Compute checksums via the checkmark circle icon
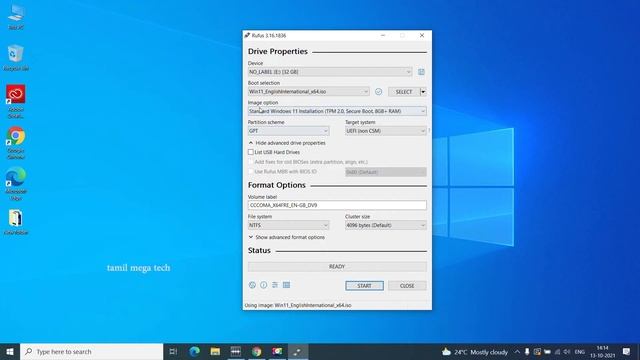Viewport: 640px width, 360px height. click(378, 91)
